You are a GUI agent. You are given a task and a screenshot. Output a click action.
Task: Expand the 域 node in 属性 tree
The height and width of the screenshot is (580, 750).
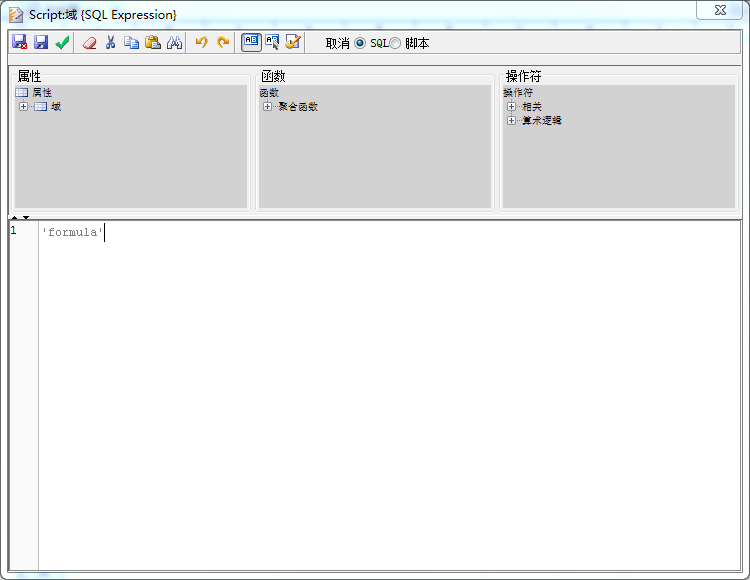point(23,106)
